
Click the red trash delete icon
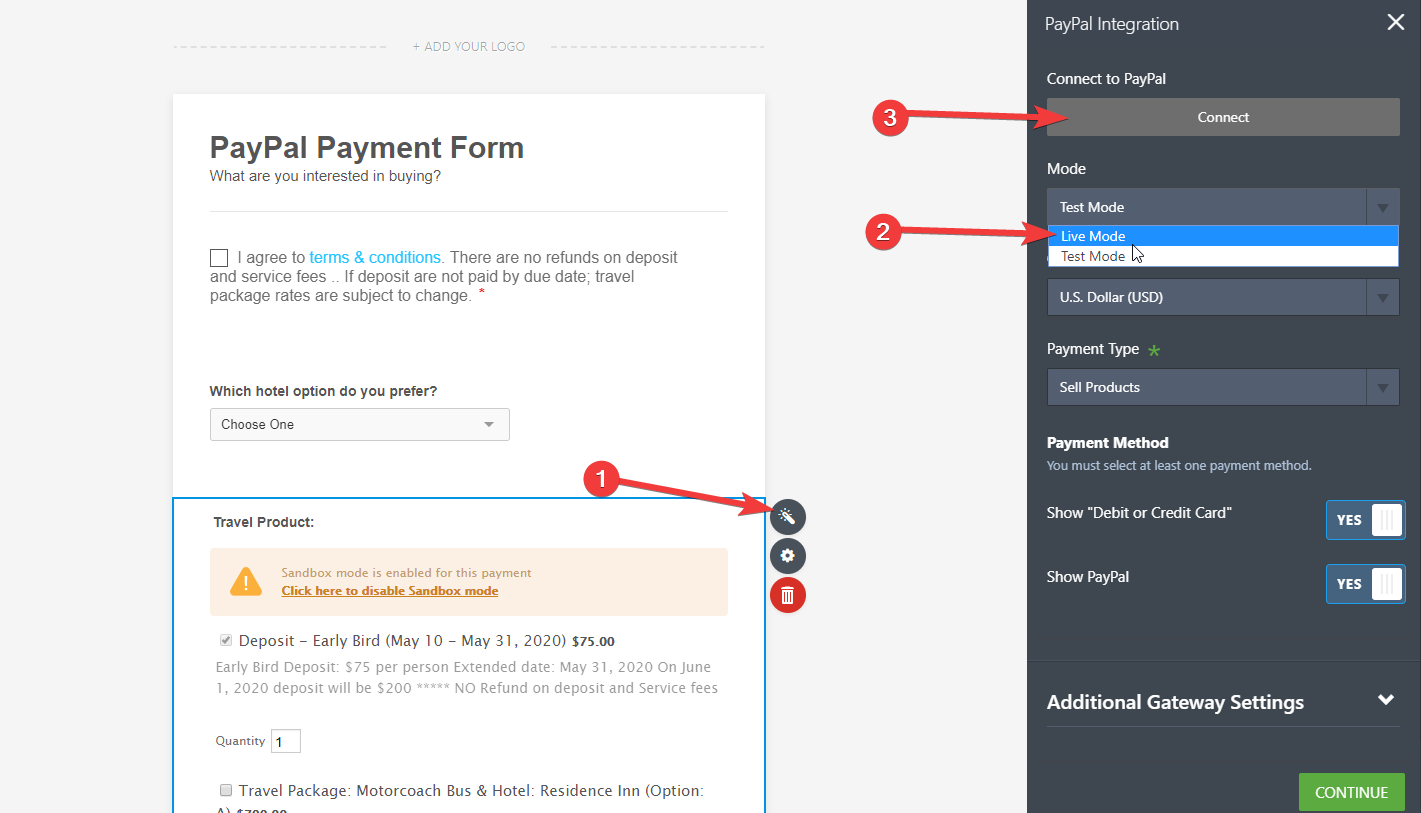click(787, 595)
